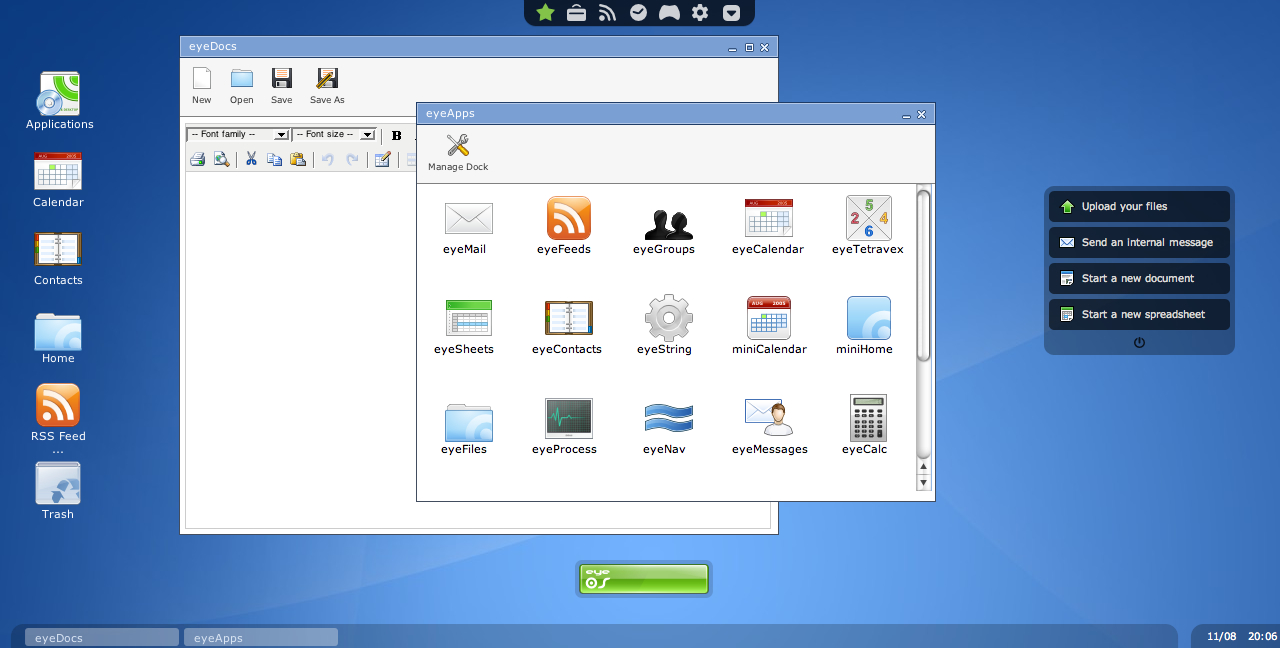The height and width of the screenshot is (648, 1280).
Task: Click green star in top dock
Action: click(545, 12)
